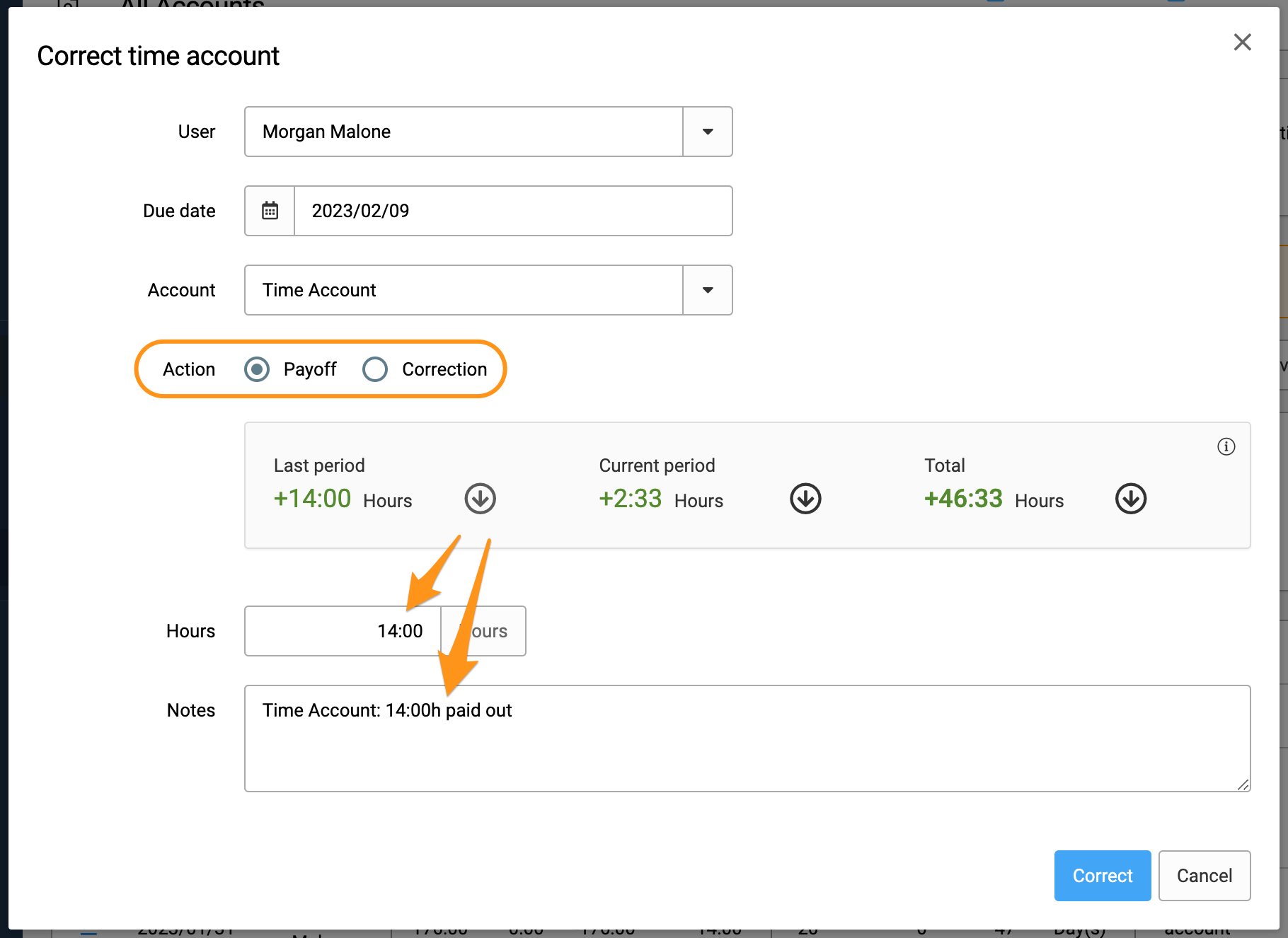This screenshot has width=1288, height=938.
Task: Apply Current period hours with down-arrow icon
Action: point(805,499)
